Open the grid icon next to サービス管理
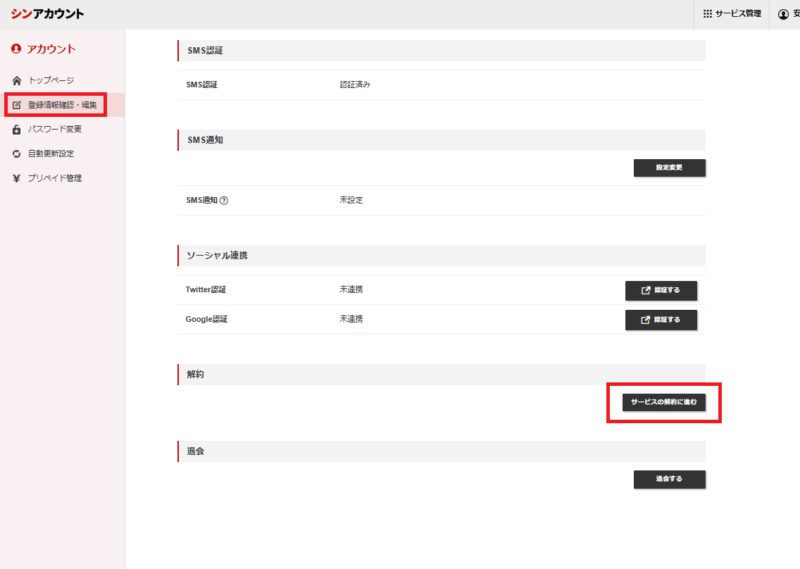This screenshot has width=800, height=569. tap(708, 14)
